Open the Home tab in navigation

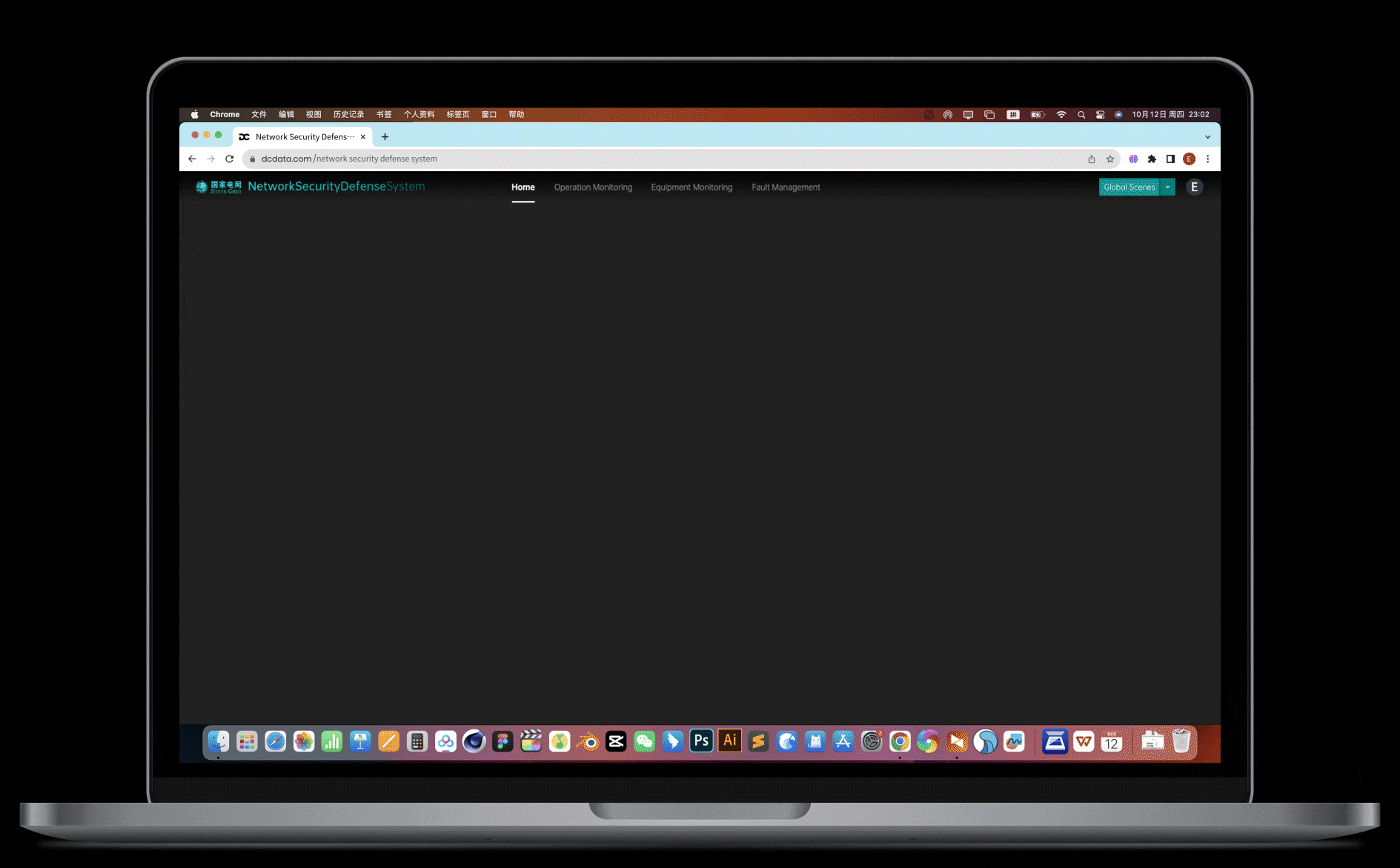(522, 188)
